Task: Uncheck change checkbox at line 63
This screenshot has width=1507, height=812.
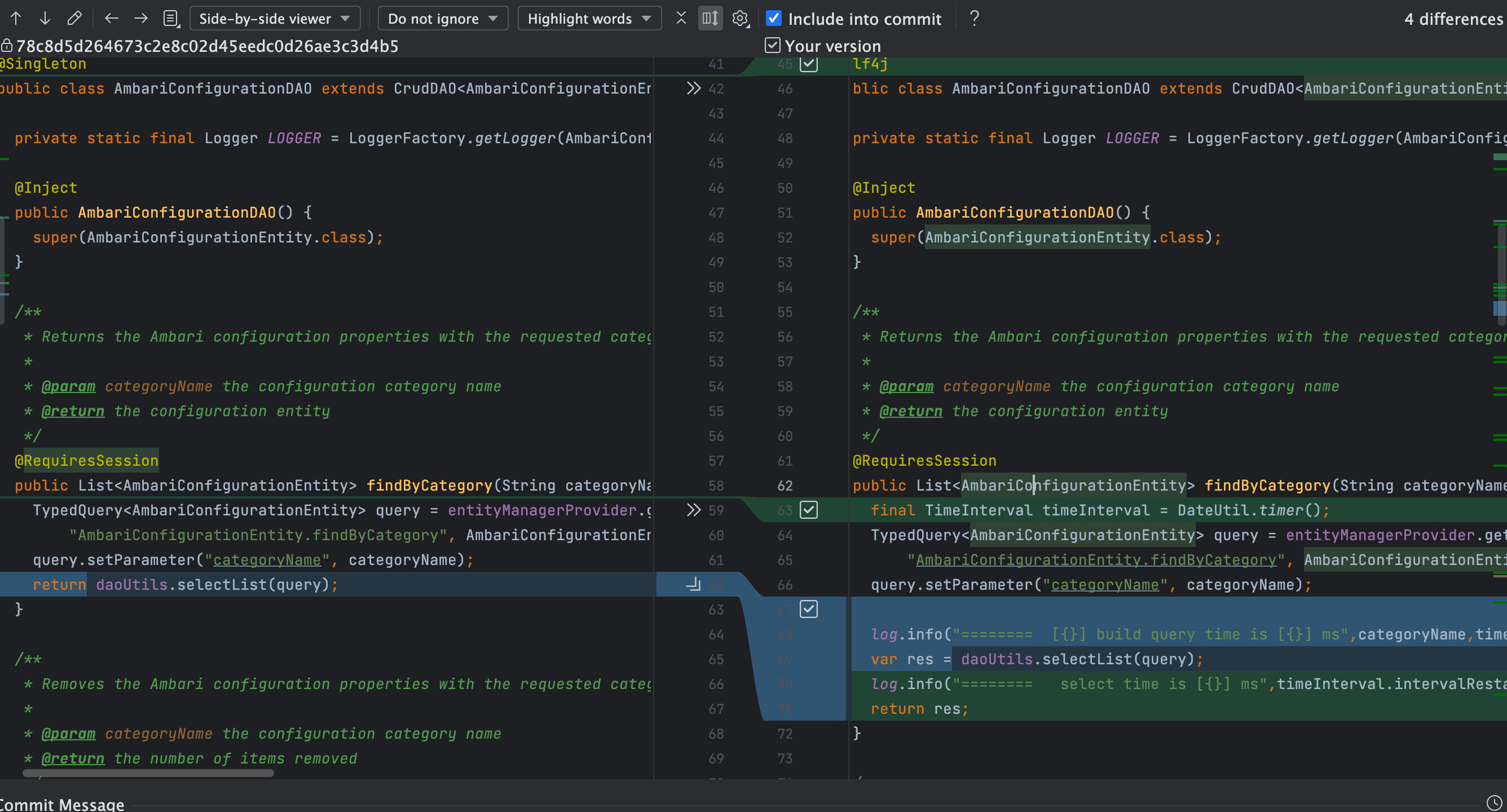Action: (x=809, y=510)
